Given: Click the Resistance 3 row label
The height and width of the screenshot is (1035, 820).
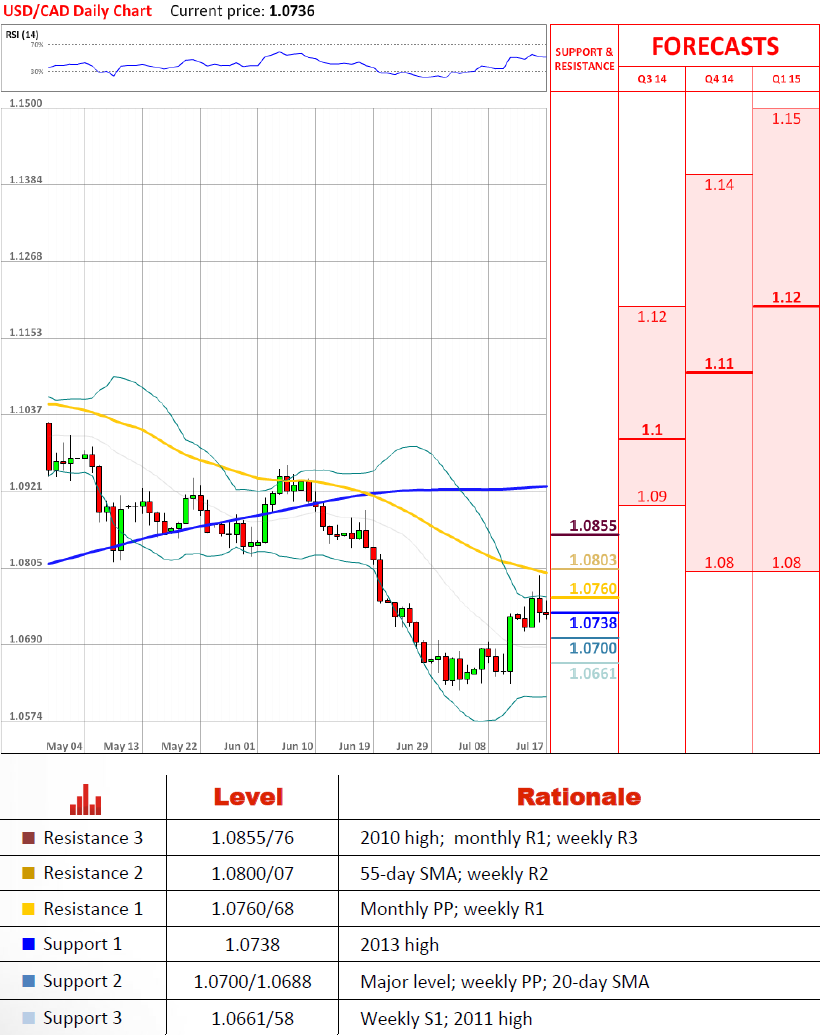Looking at the screenshot, I should point(93,838).
